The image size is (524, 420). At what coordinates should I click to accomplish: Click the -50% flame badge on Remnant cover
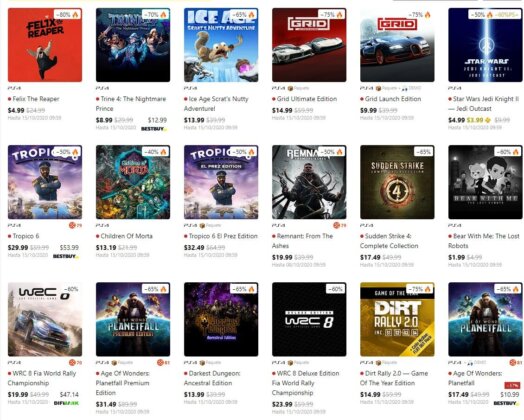click(x=332, y=152)
